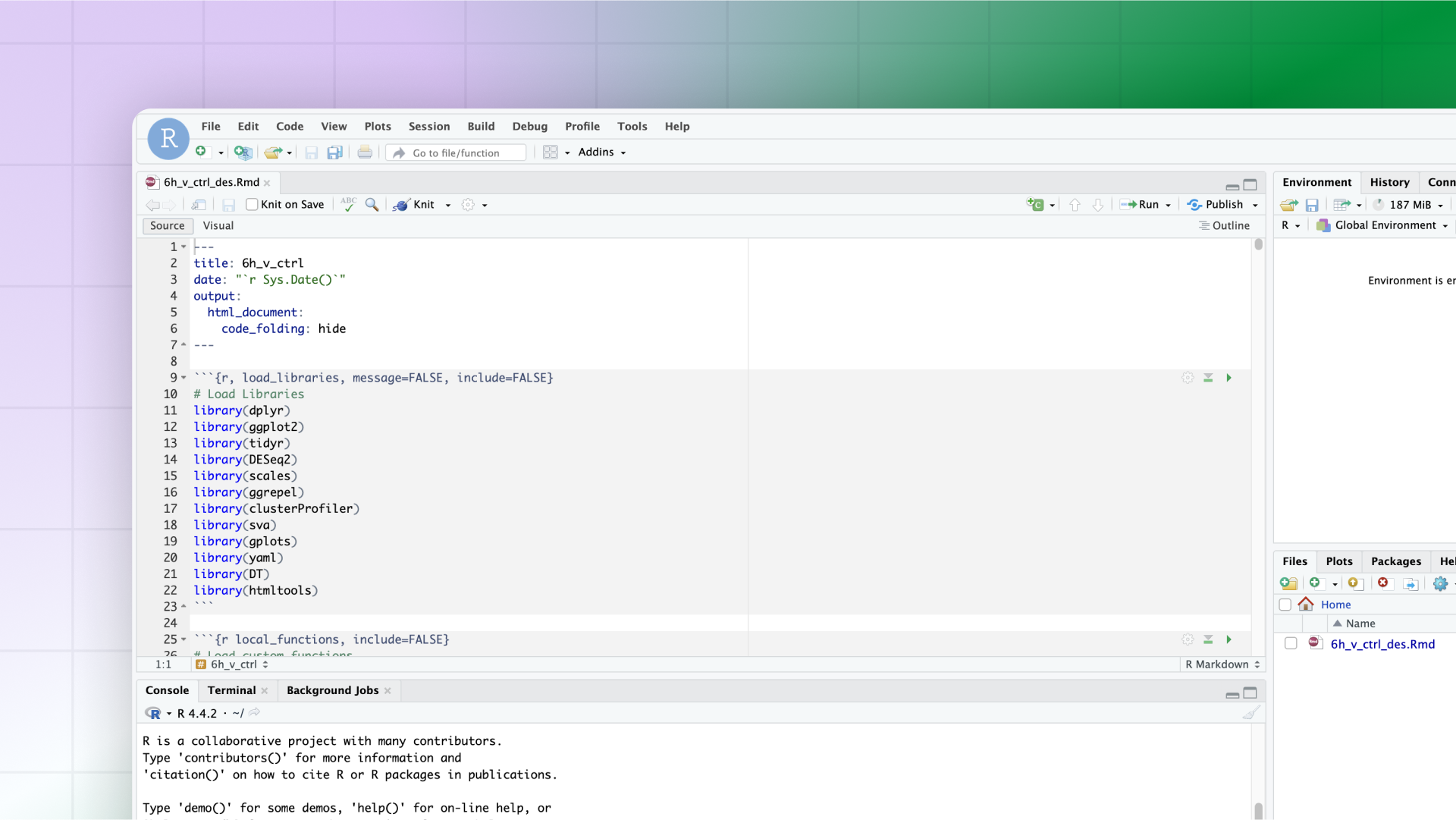Clear console with broom icon
The image size is (1456, 820).
coord(1251,712)
